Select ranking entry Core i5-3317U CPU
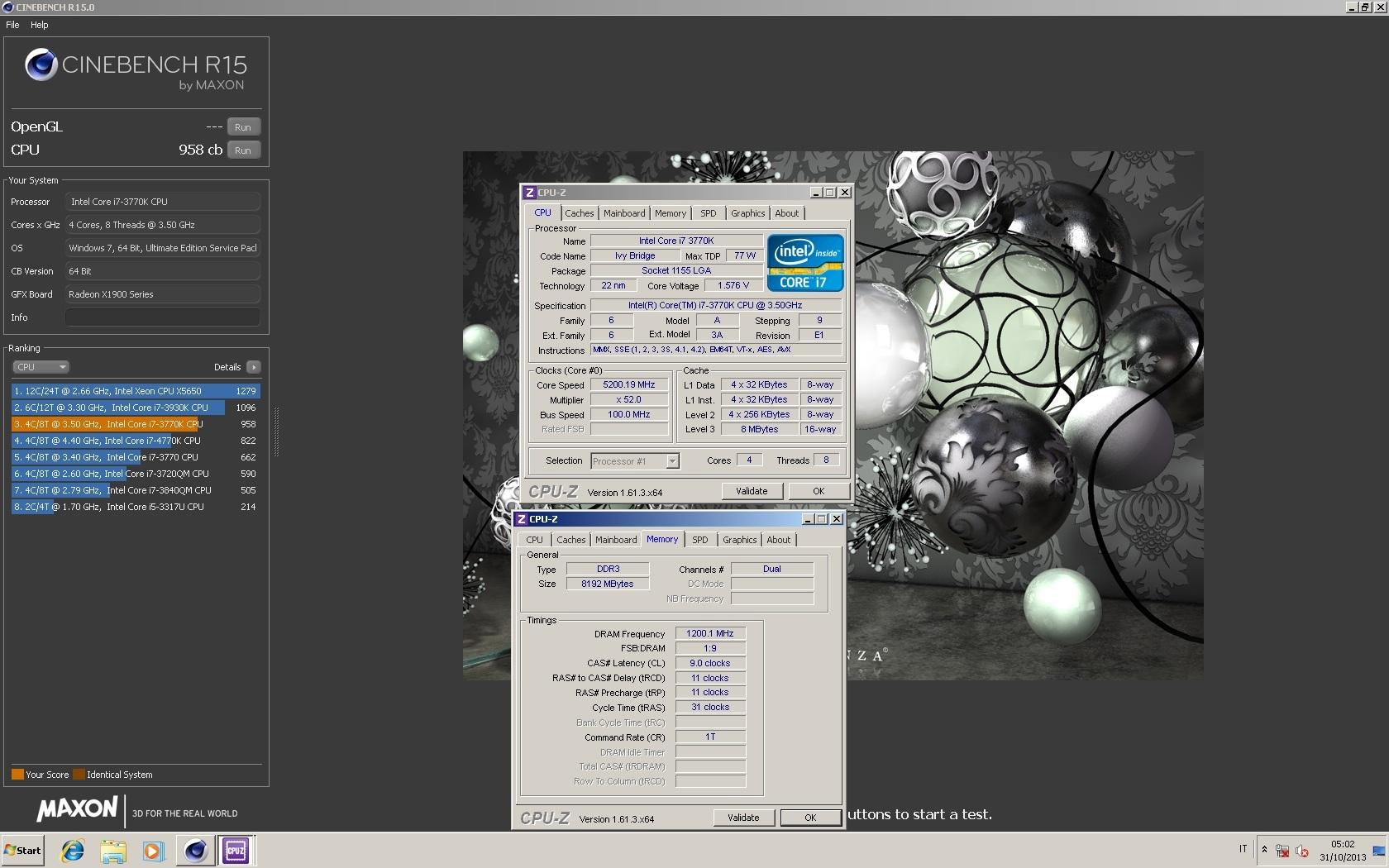Screen dimensions: 1389x868 pyautogui.click(x=136, y=507)
